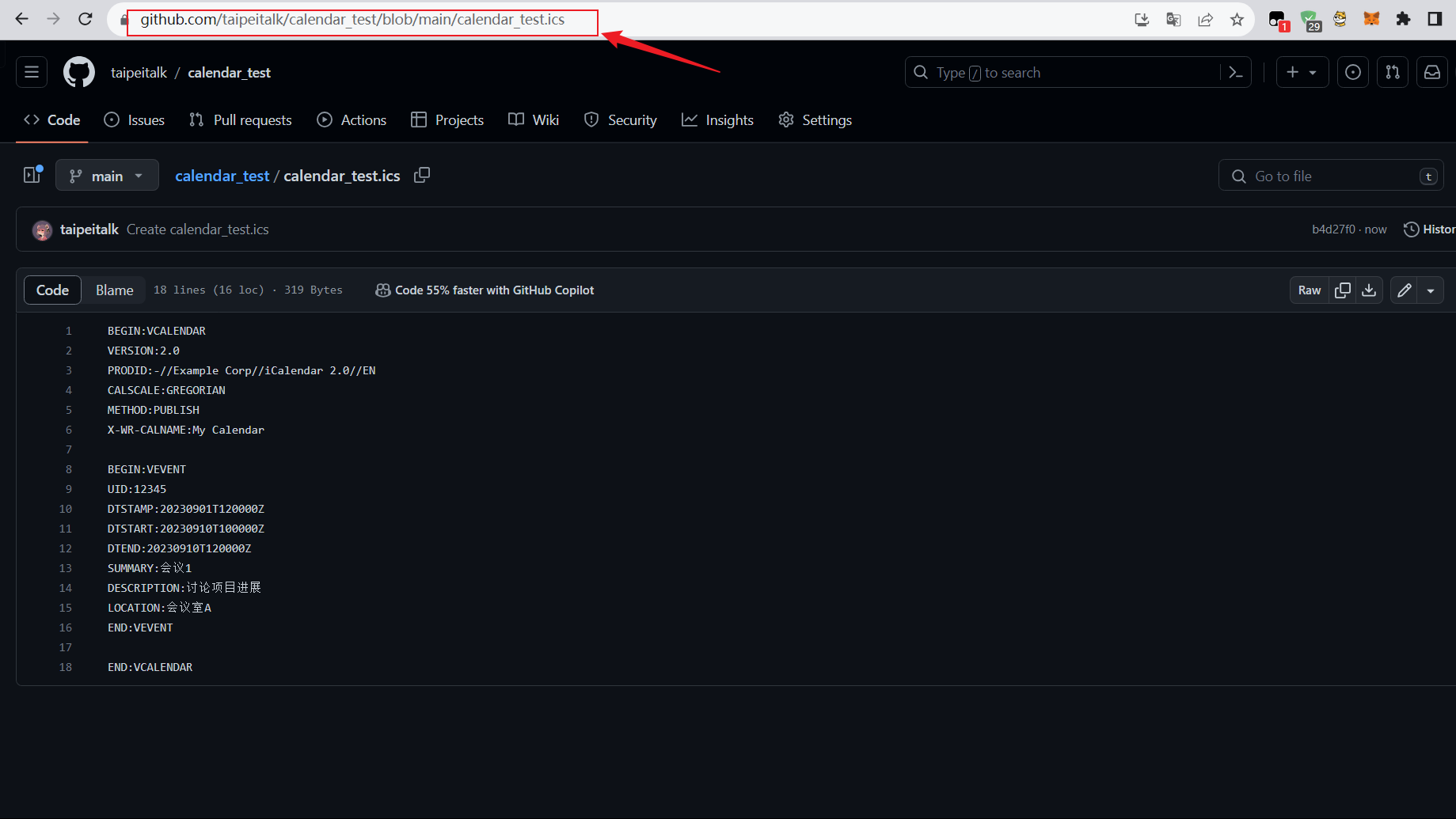Open calendar_test breadcrumb link

click(x=222, y=176)
